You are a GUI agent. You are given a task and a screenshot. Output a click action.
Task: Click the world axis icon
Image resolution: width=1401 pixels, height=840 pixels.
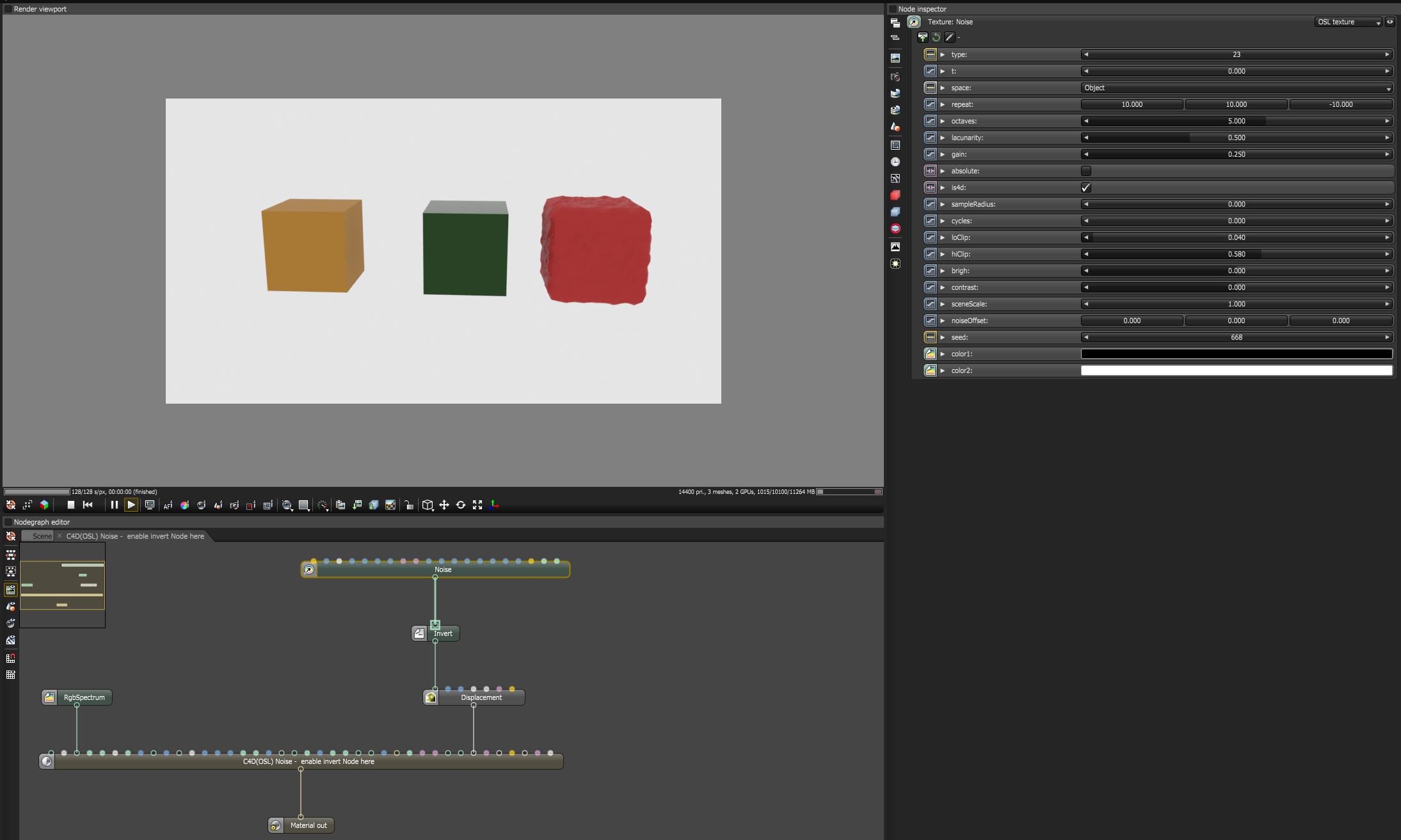point(494,505)
